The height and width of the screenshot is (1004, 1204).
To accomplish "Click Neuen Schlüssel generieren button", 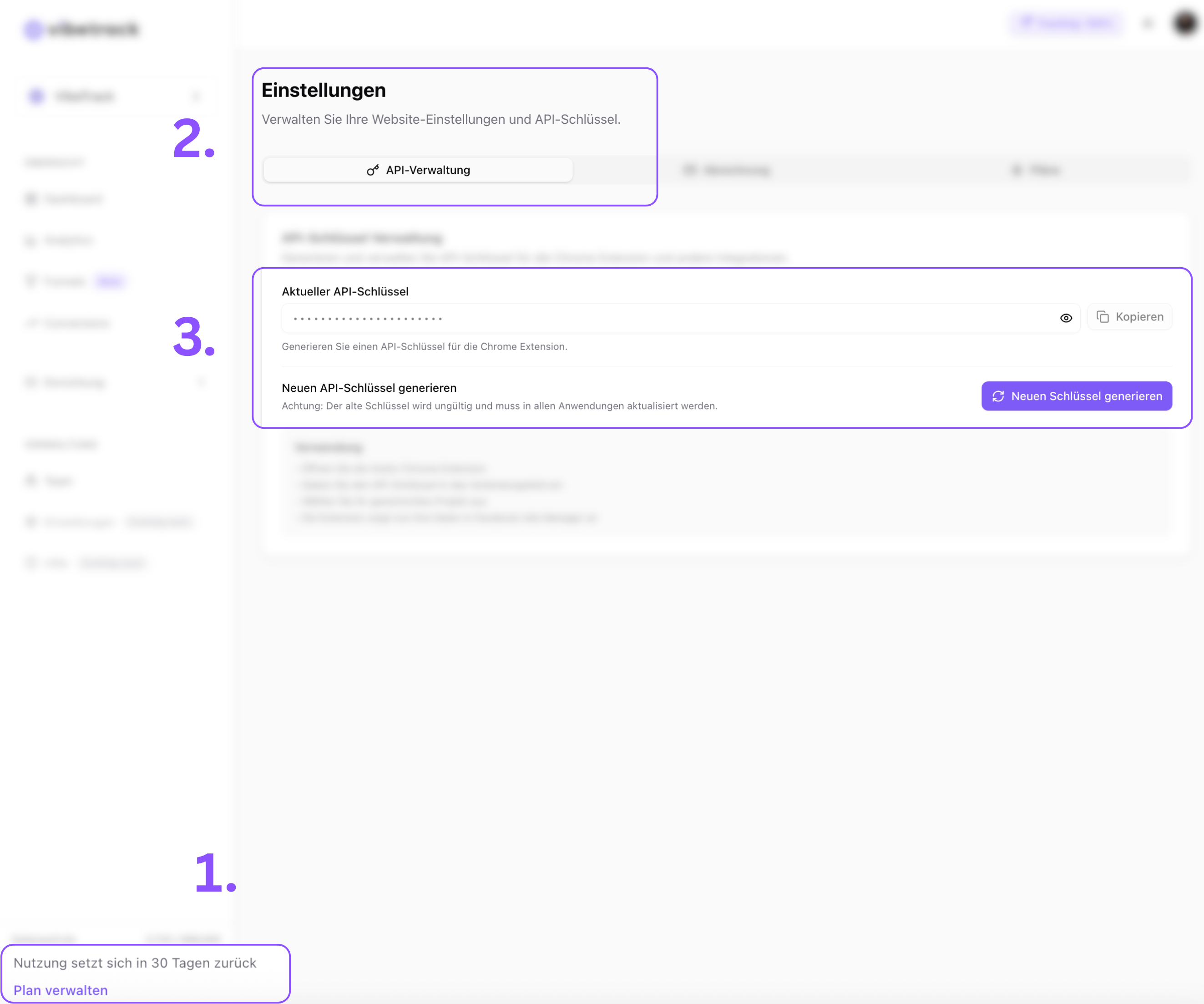I will point(1076,396).
